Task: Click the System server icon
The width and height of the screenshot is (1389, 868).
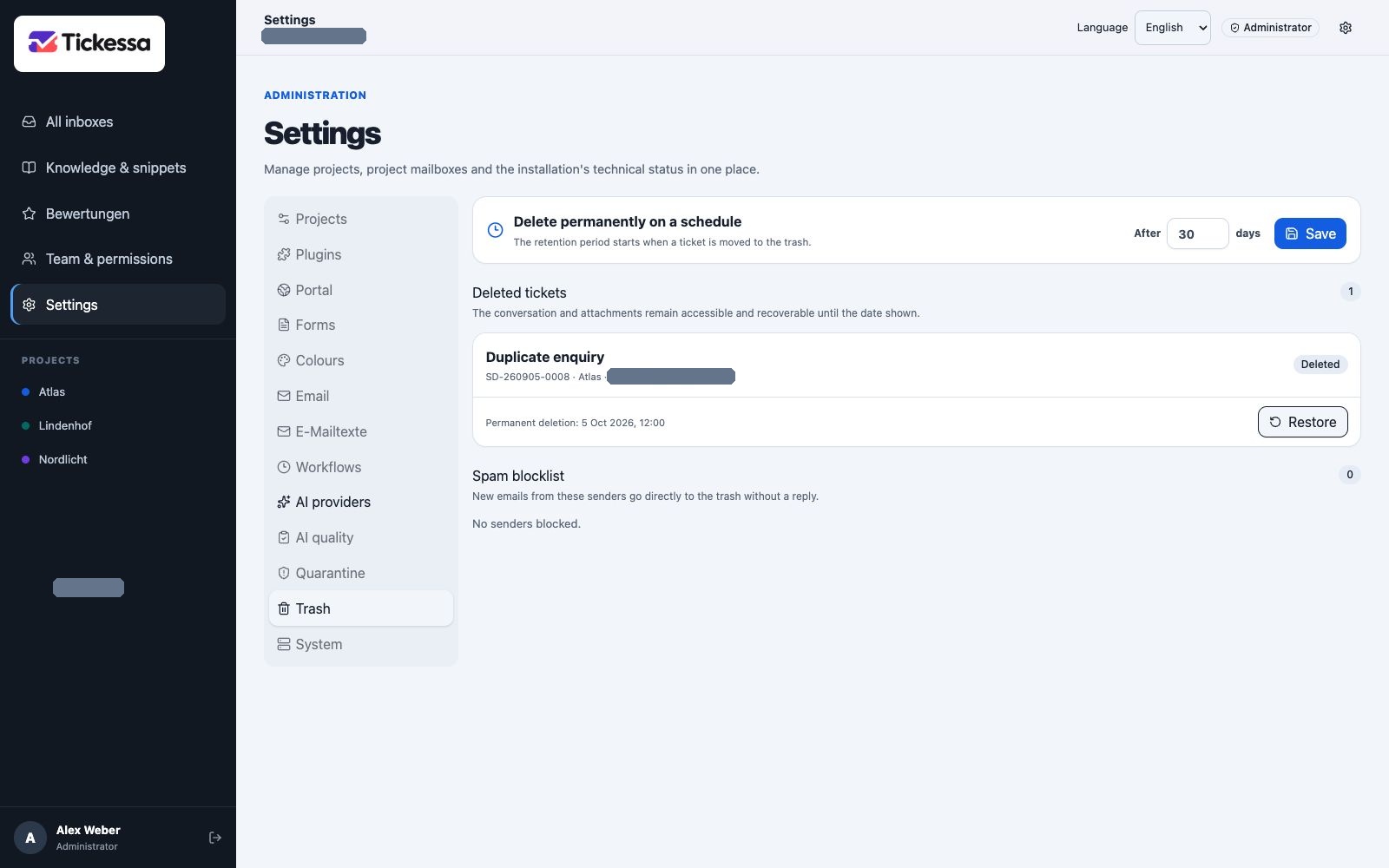Action: pos(284,644)
